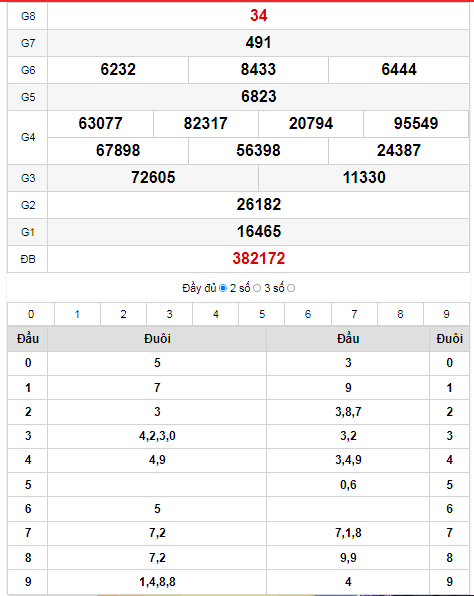Choose digit 0 in the number filter row
The height and width of the screenshot is (596, 474).
pos(31,314)
